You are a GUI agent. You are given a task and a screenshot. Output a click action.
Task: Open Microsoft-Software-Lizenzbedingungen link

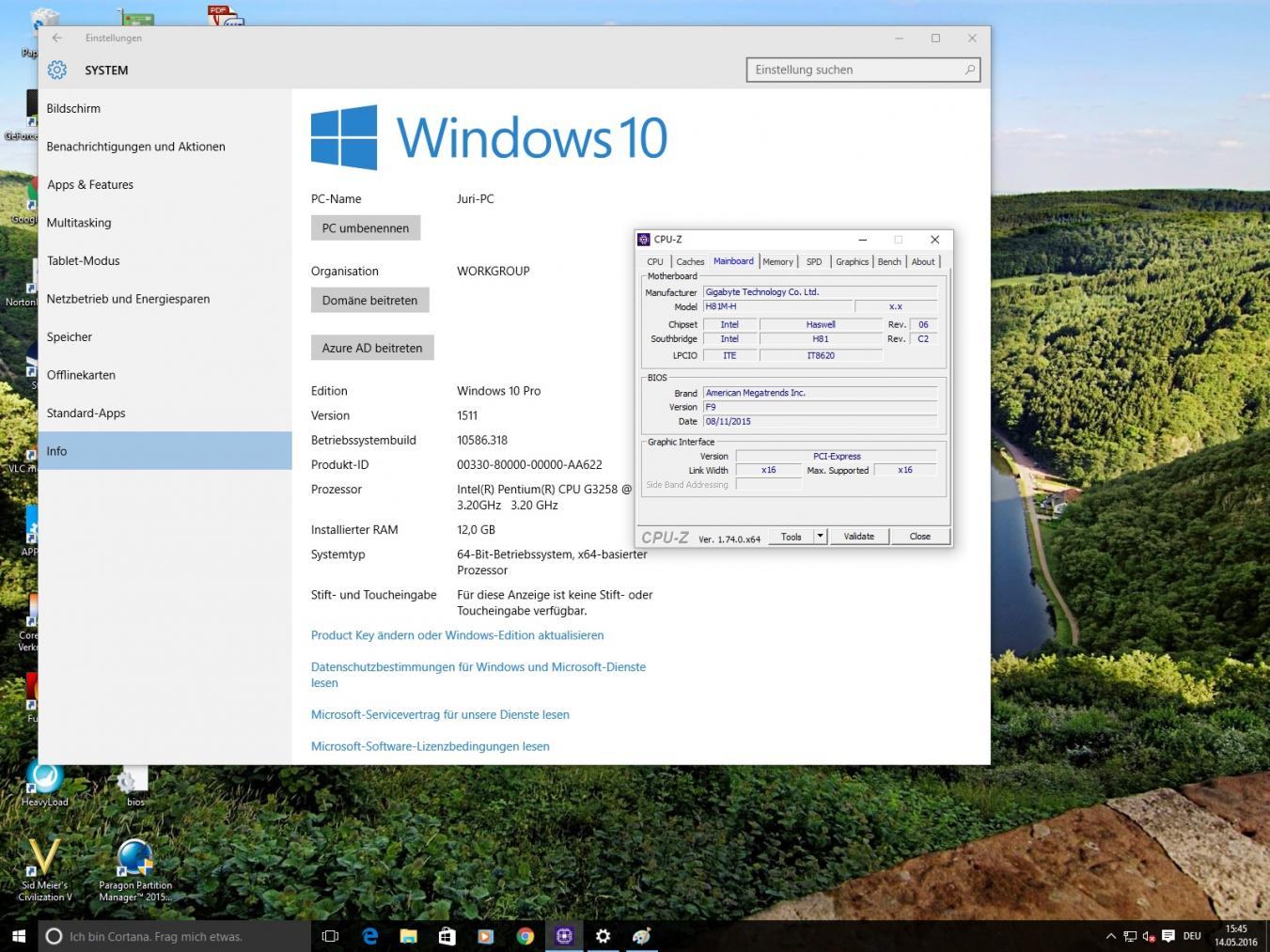click(431, 746)
